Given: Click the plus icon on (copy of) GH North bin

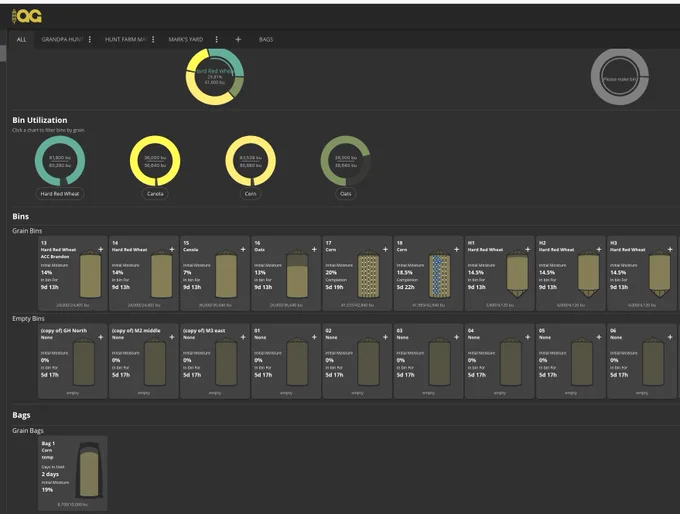Looking at the screenshot, I should point(101,337).
